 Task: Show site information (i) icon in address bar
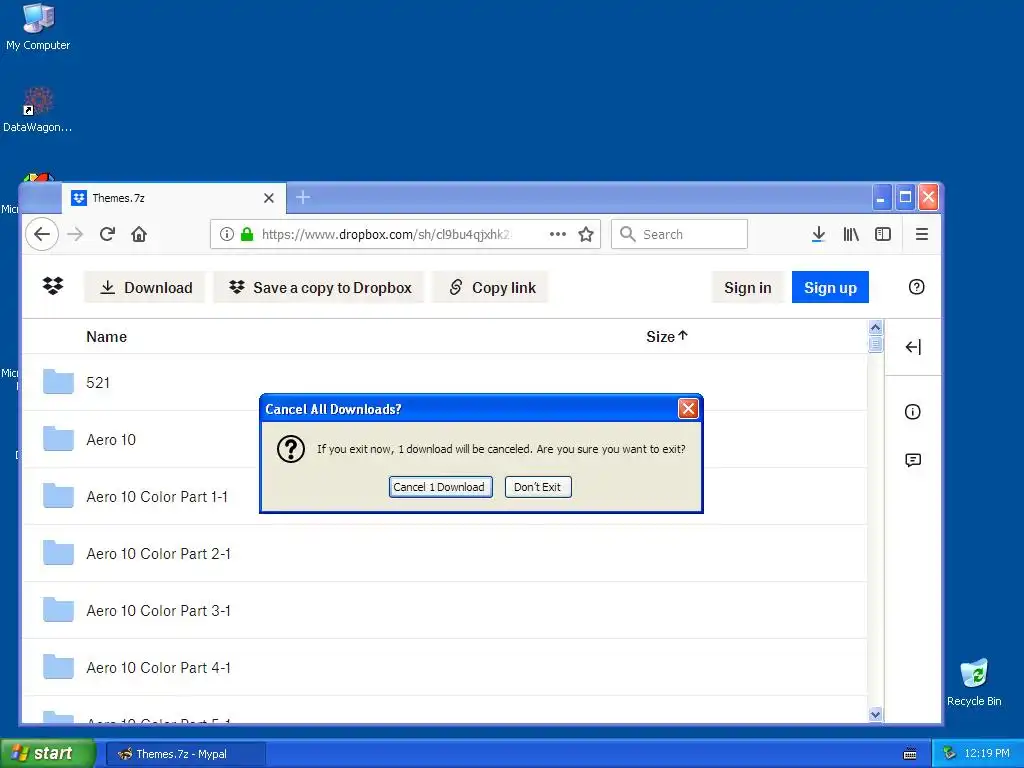coord(226,234)
